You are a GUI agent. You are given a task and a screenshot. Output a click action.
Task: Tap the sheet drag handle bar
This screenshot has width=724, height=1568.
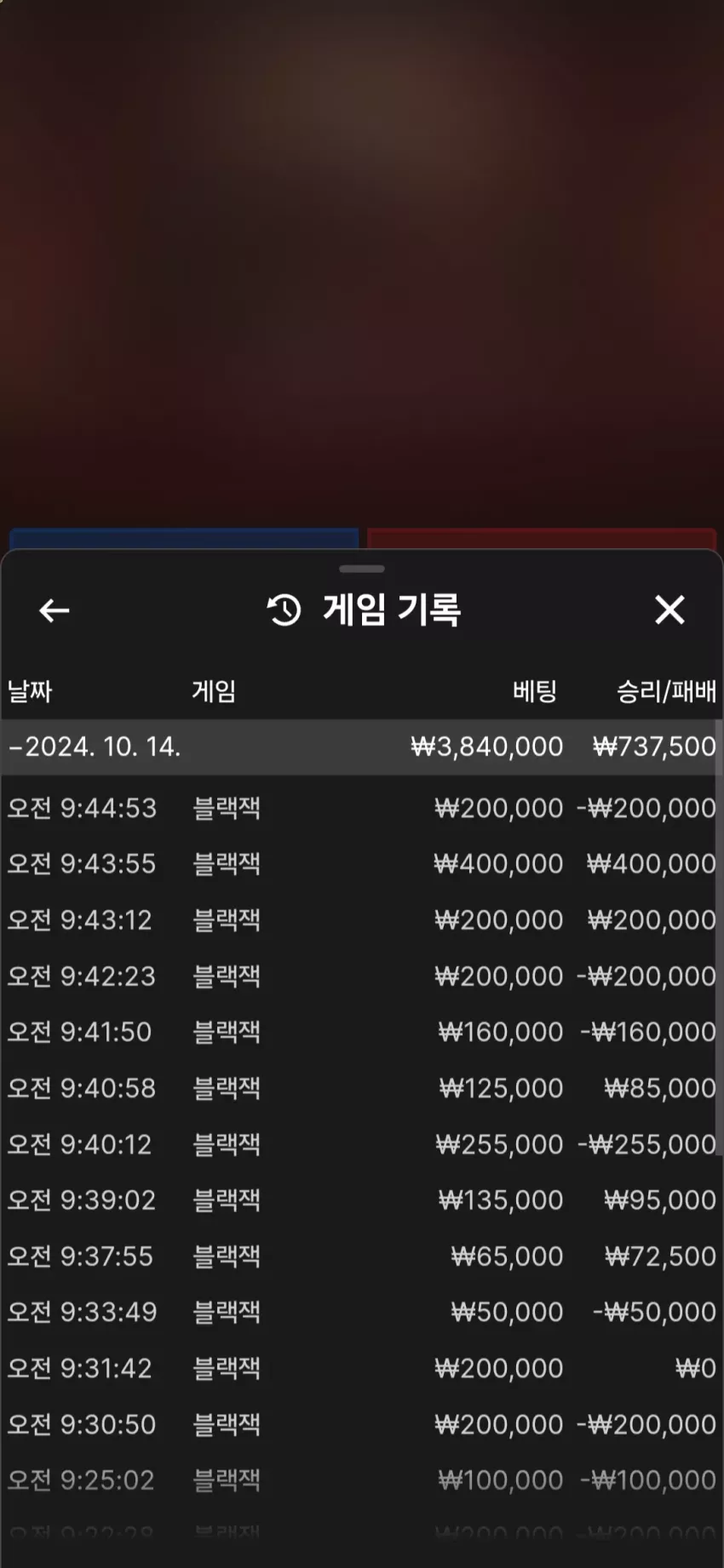pos(362,569)
